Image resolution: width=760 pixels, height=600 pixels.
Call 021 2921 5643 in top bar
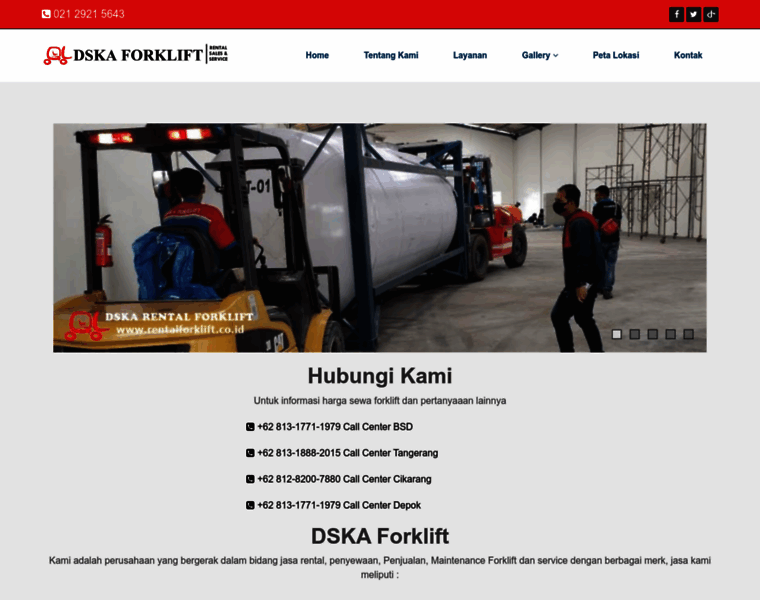pyautogui.click(x=89, y=14)
